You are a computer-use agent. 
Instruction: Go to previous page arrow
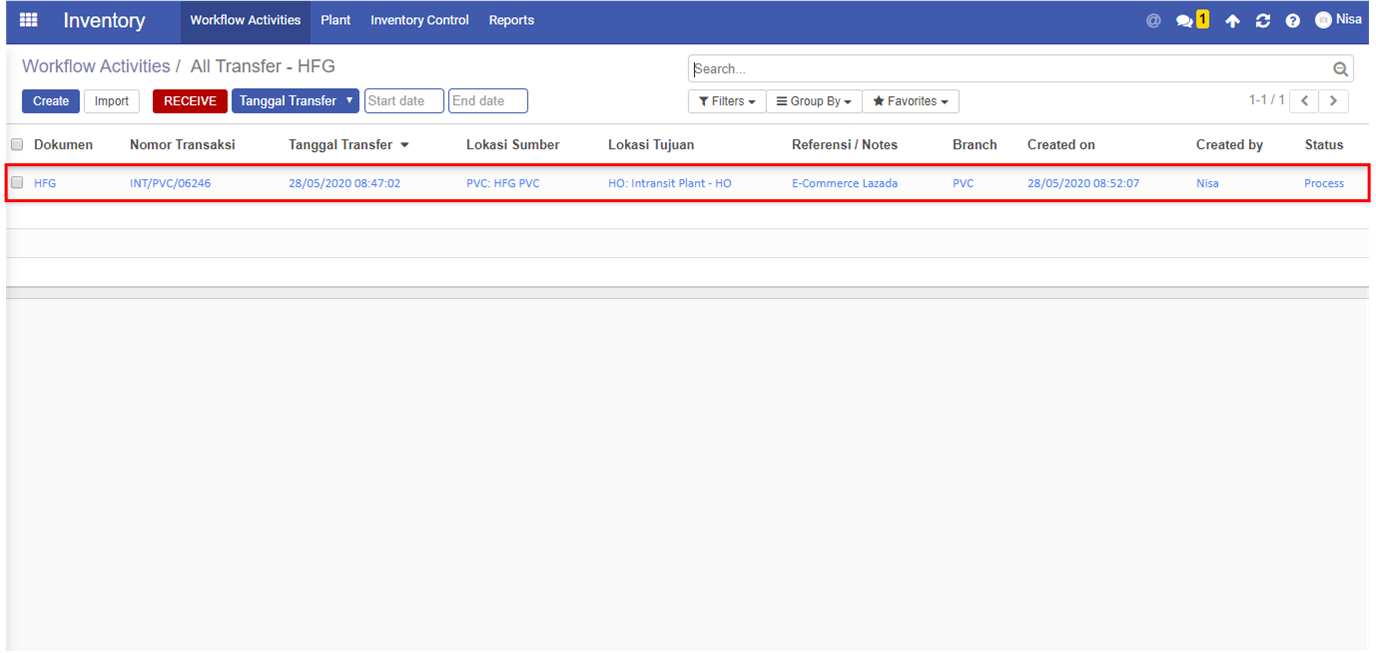point(1304,101)
